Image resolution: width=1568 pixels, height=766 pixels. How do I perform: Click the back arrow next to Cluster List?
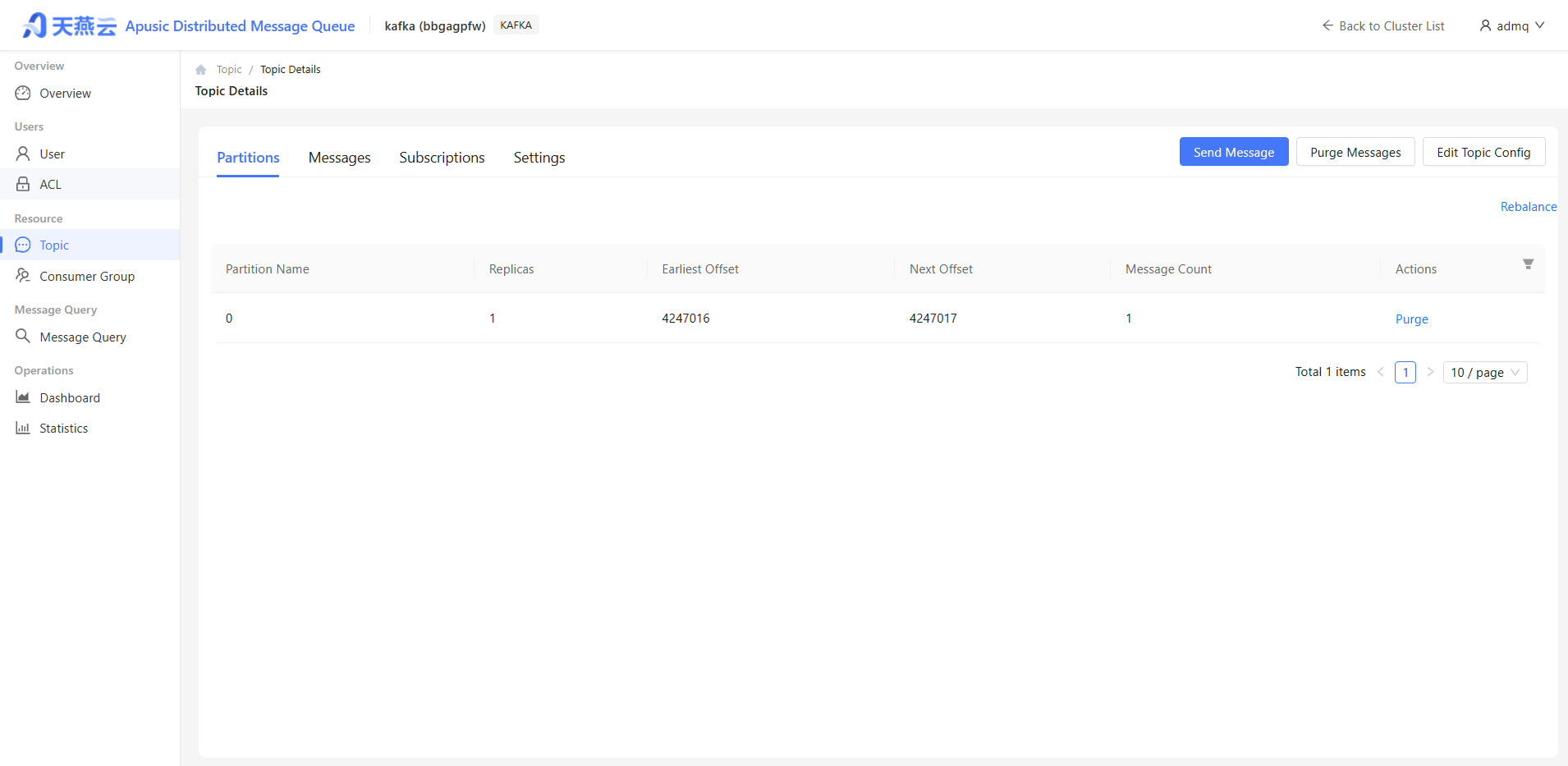(x=1327, y=25)
